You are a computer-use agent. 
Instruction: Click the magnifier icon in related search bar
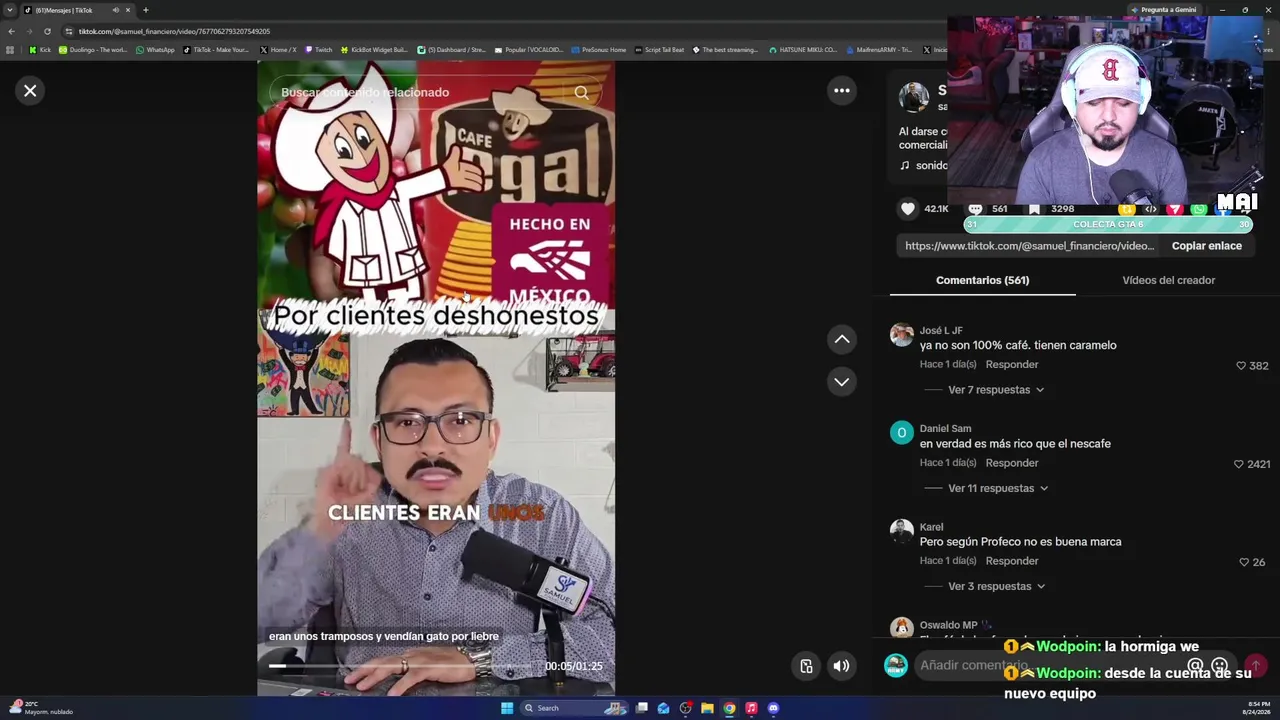tap(581, 92)
